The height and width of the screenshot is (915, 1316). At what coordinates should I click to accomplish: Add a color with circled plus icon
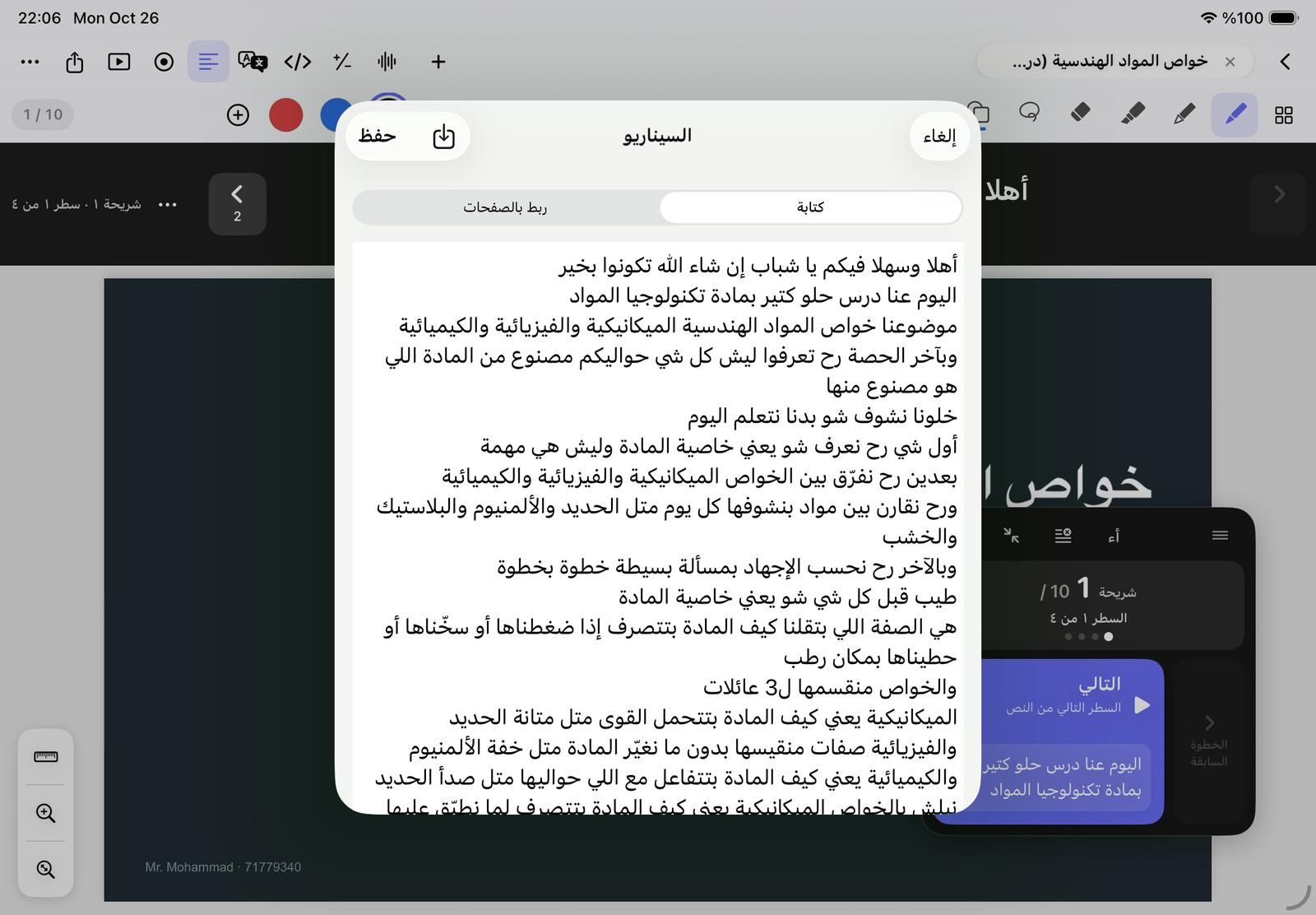pos(238,115)
